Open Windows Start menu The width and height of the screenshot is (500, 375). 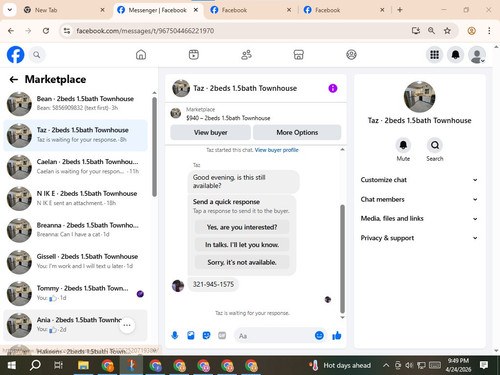coord(12,366)
